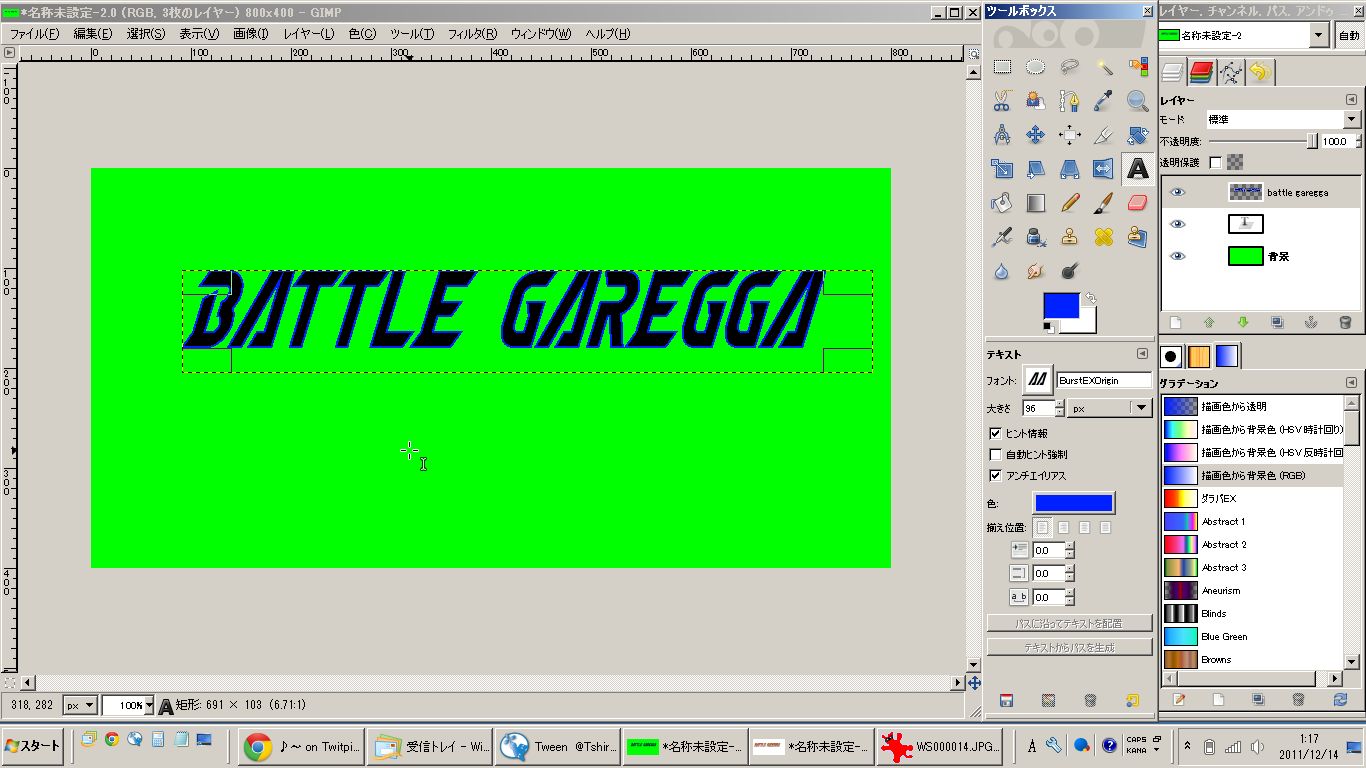The width and height of the screenshot is (1366, 768).
Task: Switch to the Tween taskbar window
Action: point(557,746)
